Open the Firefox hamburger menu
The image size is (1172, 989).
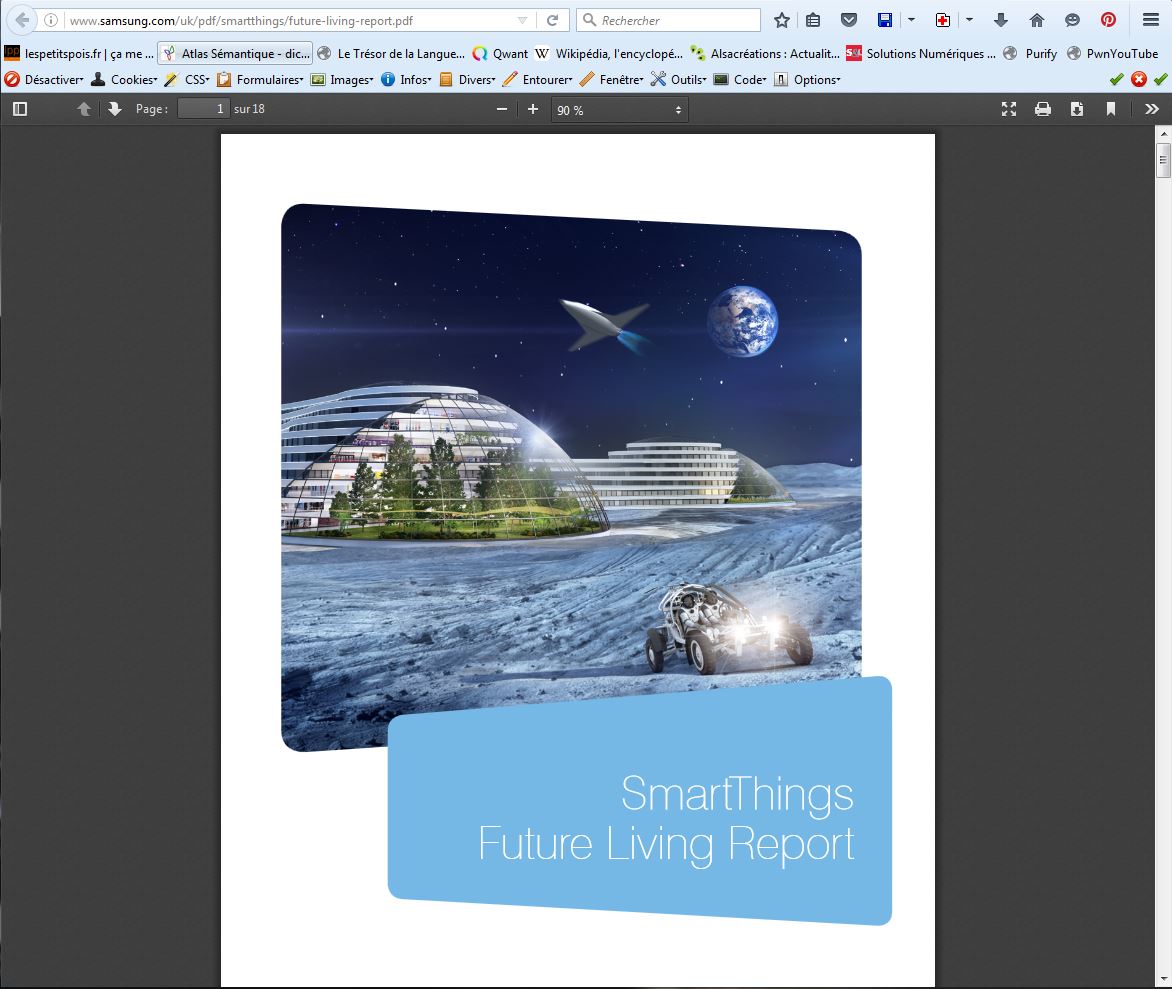(1151, 20)
